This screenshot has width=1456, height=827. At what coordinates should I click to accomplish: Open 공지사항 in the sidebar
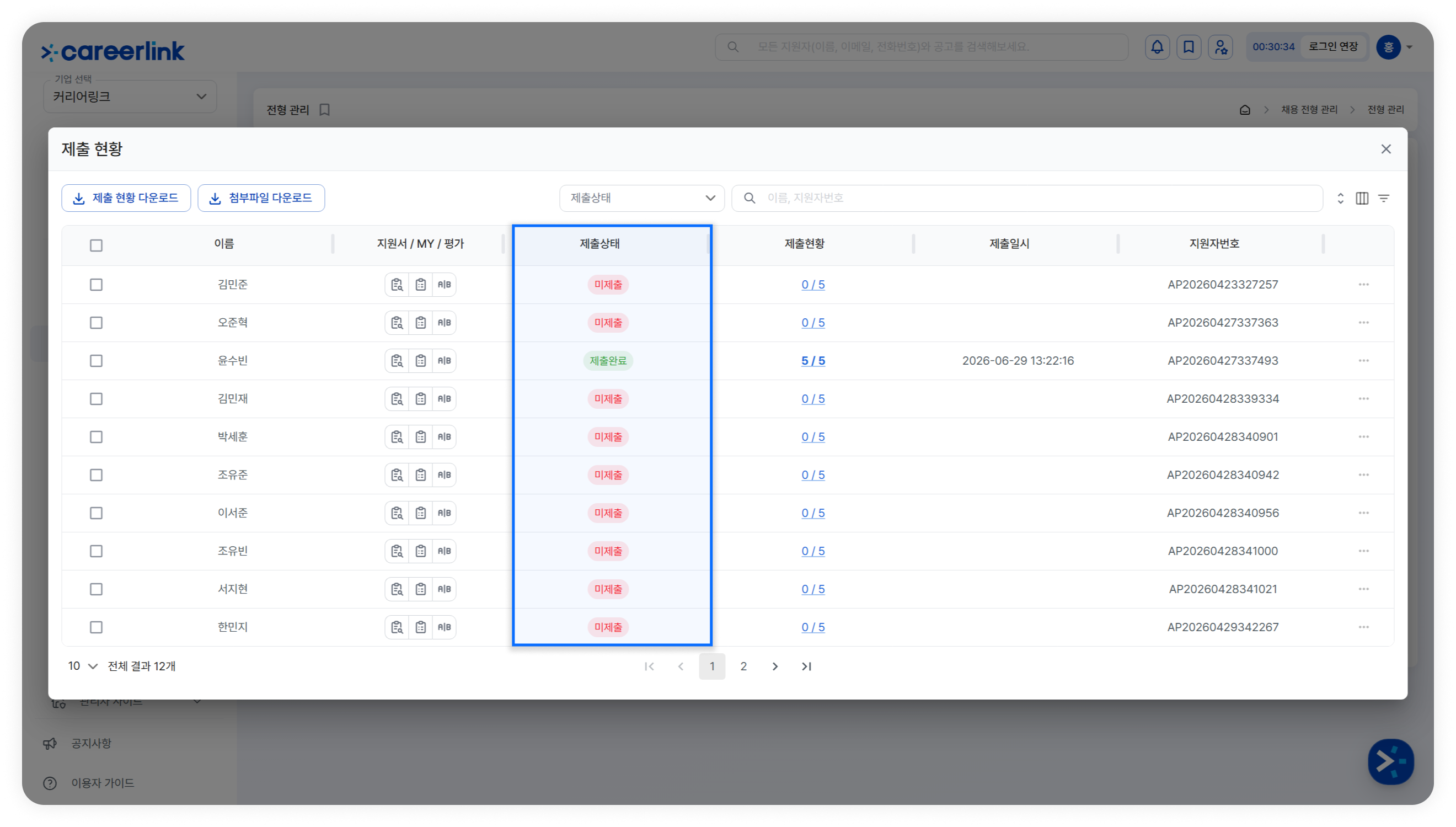(91, 744)
